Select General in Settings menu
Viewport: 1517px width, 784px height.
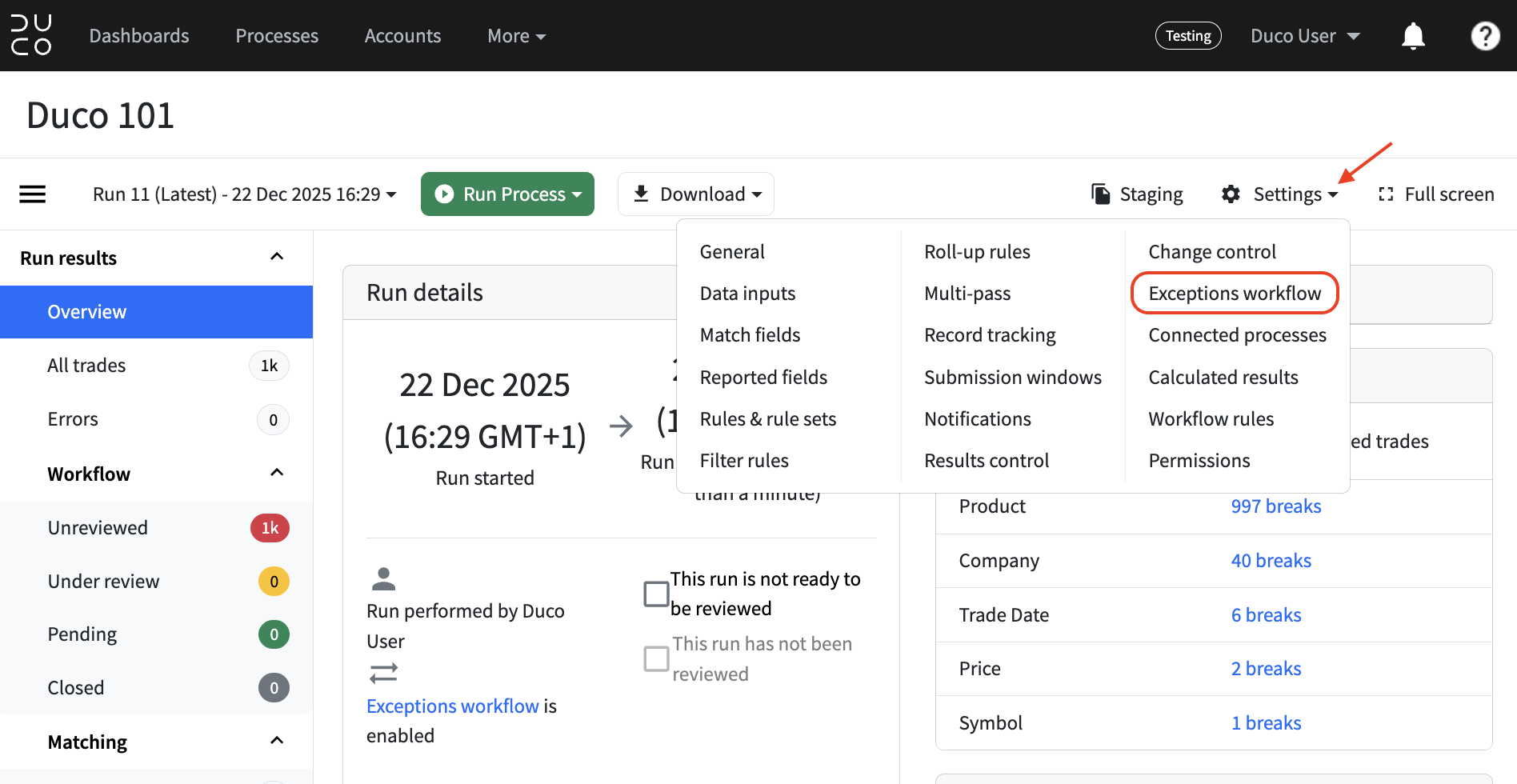[732, 252]
